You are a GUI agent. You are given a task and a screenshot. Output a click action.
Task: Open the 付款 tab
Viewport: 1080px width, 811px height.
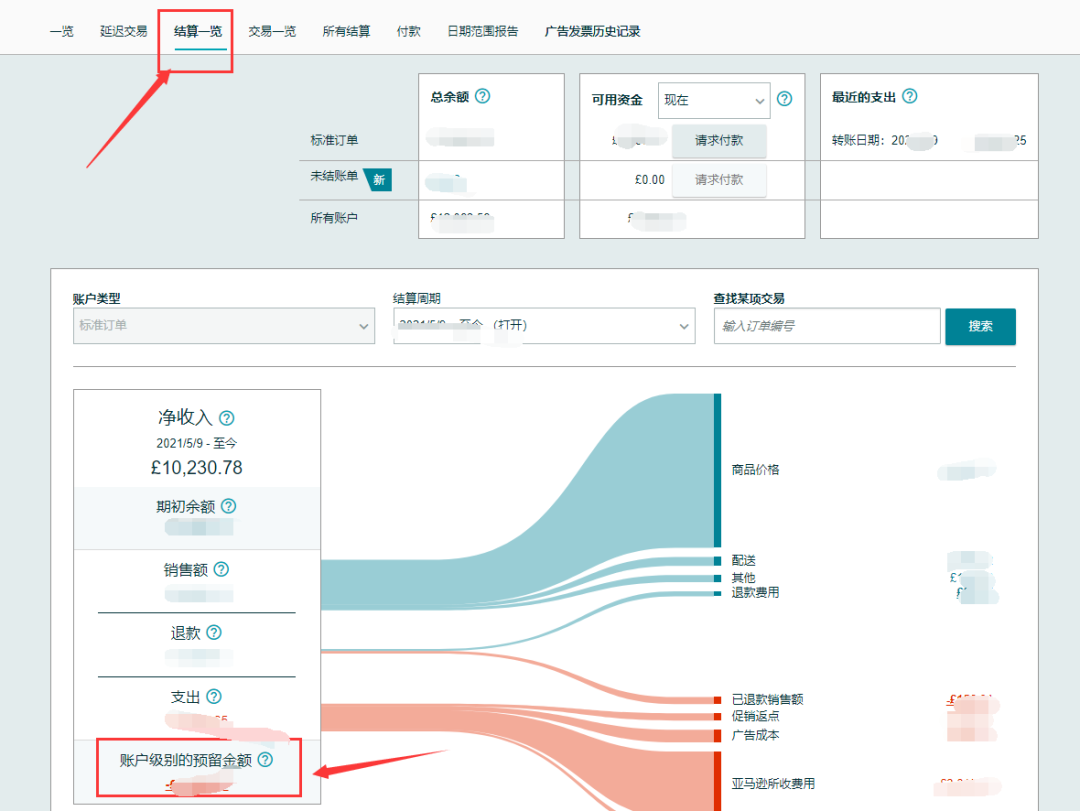(x=408, y=31)
